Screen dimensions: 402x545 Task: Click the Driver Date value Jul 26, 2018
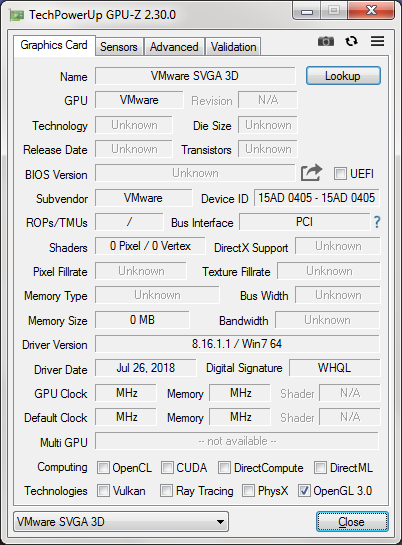146,368
